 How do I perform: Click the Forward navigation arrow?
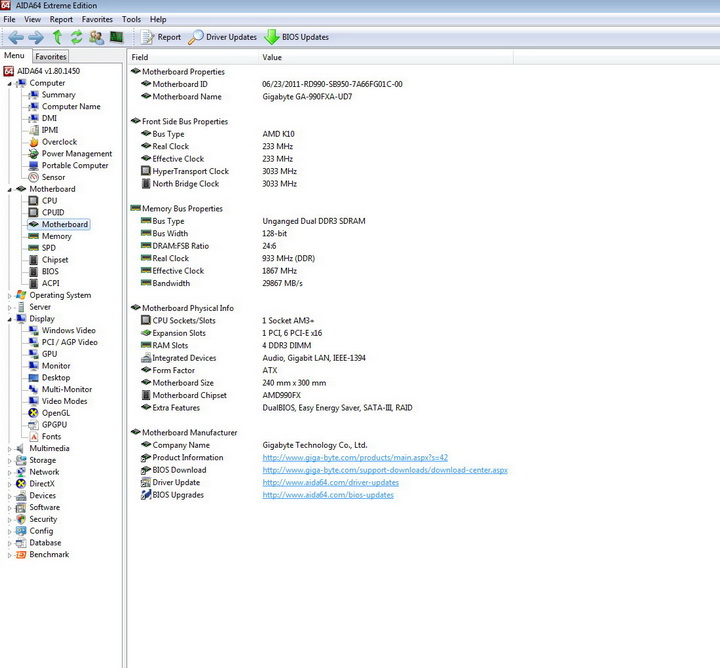point(36,37)
